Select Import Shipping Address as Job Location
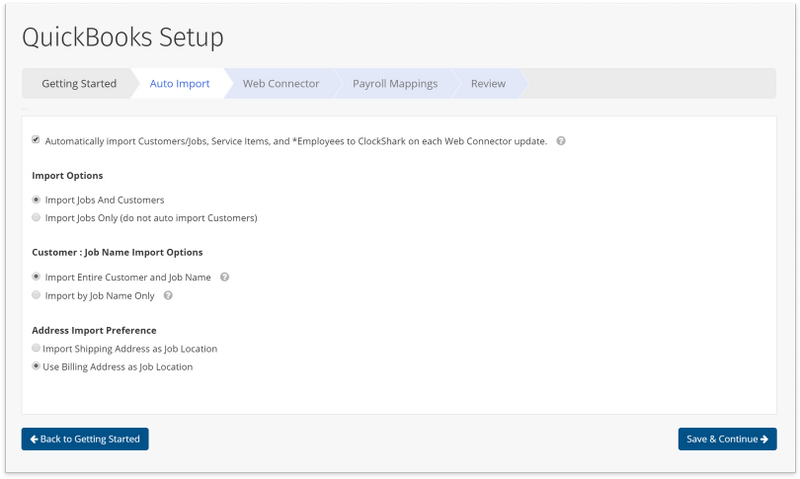 pos(36,348)
